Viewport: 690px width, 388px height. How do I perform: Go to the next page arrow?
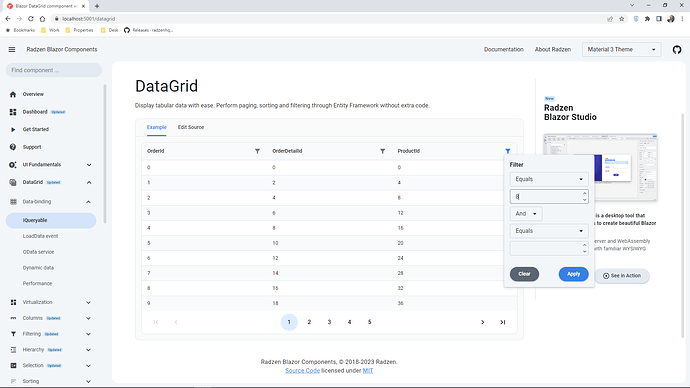click(x=483, y=322)
